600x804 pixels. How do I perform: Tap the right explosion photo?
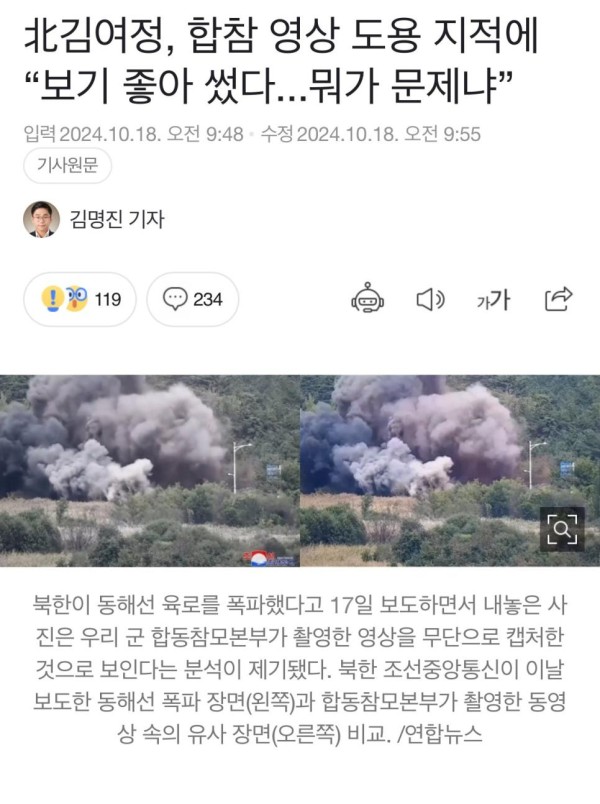pos(450,471)
